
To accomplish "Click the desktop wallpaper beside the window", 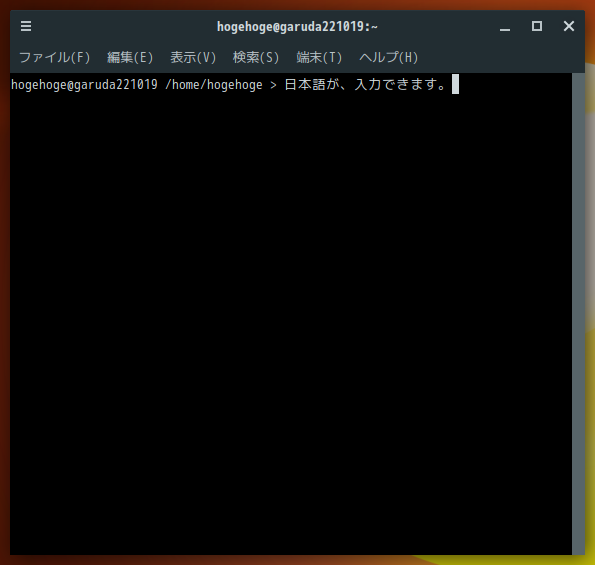I will click(x=590, y=304).
